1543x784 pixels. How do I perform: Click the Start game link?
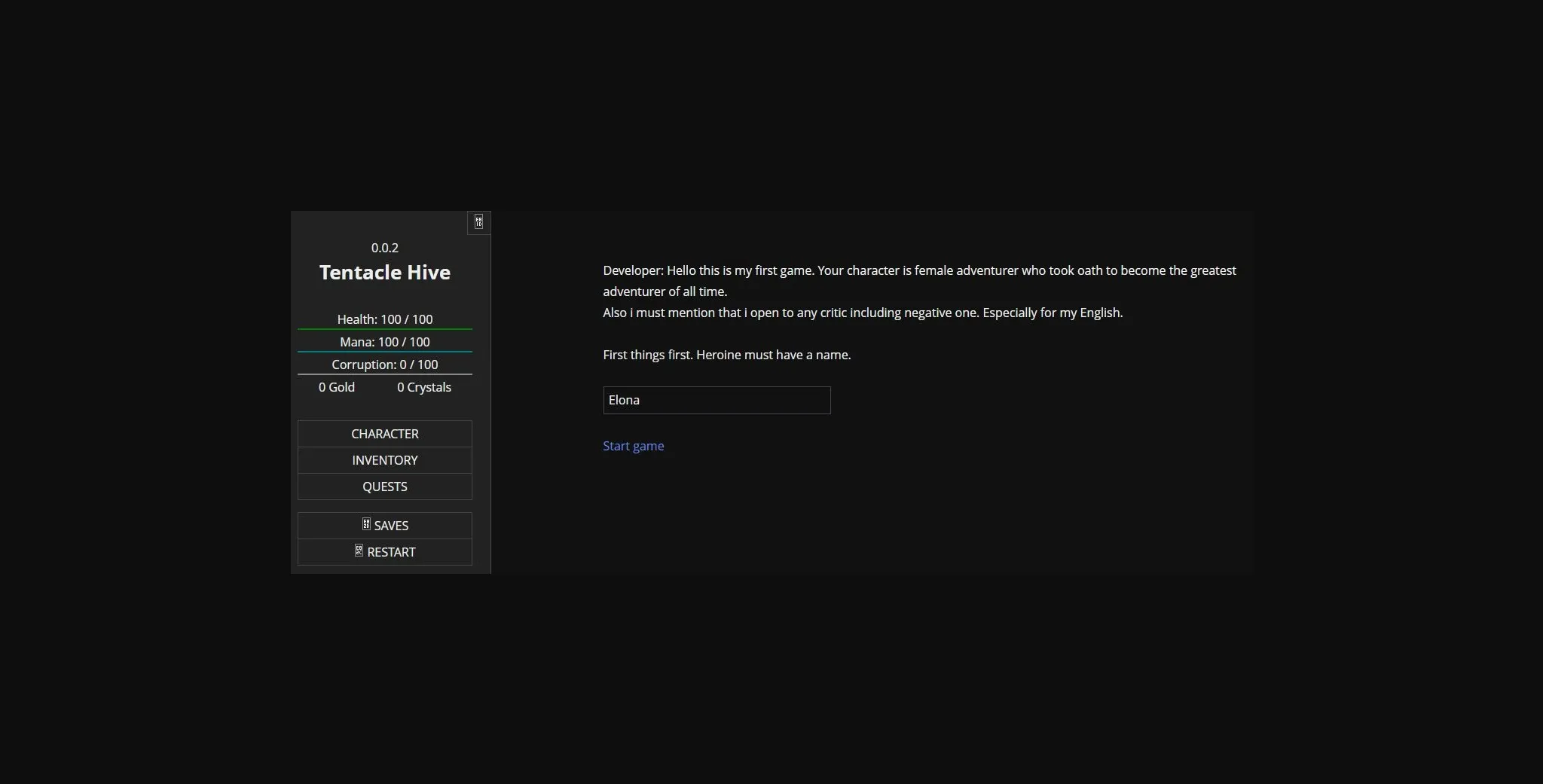tap(633, 445)
